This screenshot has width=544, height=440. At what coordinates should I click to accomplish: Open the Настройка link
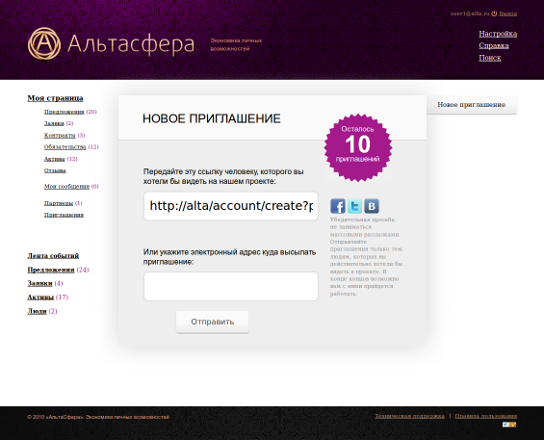pyautogui.click(x=498, y=34)
